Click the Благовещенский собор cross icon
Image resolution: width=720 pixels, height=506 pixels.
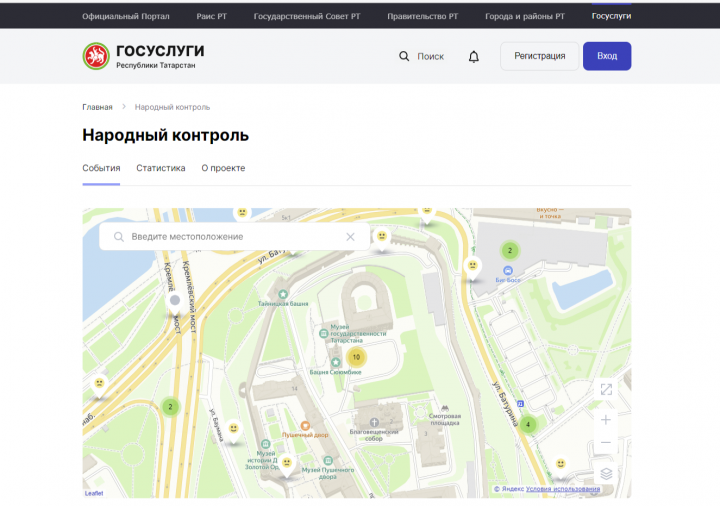point(374,422)
